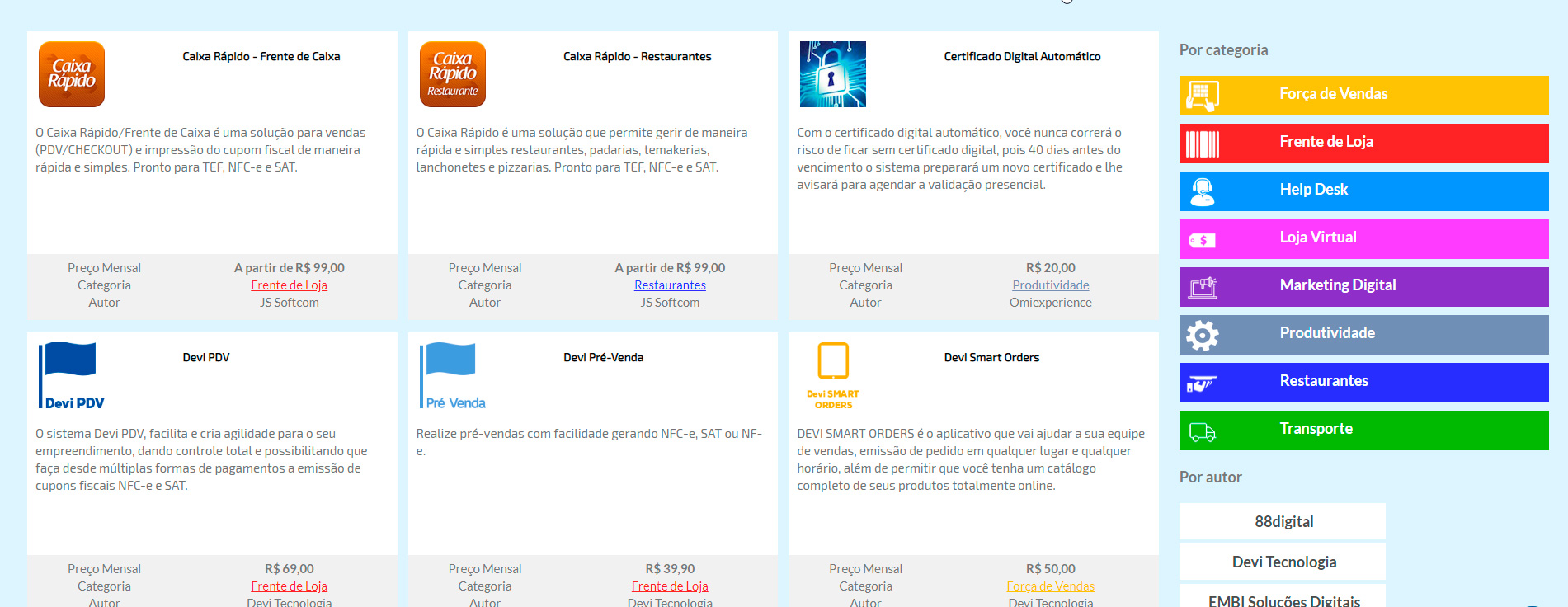Viewport: 1568px width, 607px height.
Task: Open Frente de Loja link in Devi PDV card
Action: 290,586
